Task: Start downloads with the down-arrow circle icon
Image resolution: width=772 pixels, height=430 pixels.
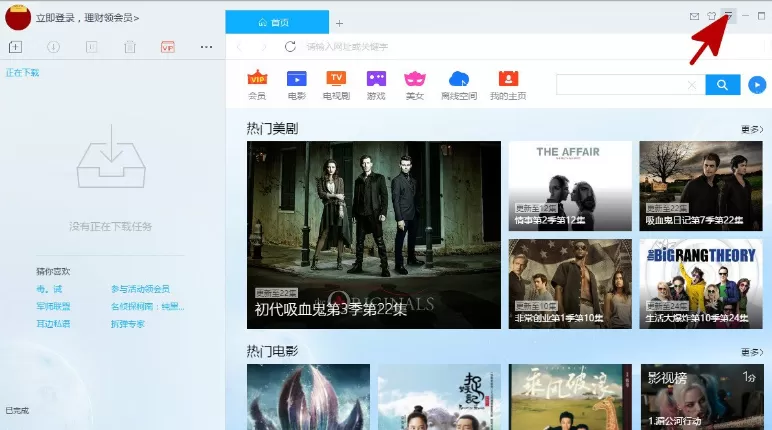Action: pos(53,47)
